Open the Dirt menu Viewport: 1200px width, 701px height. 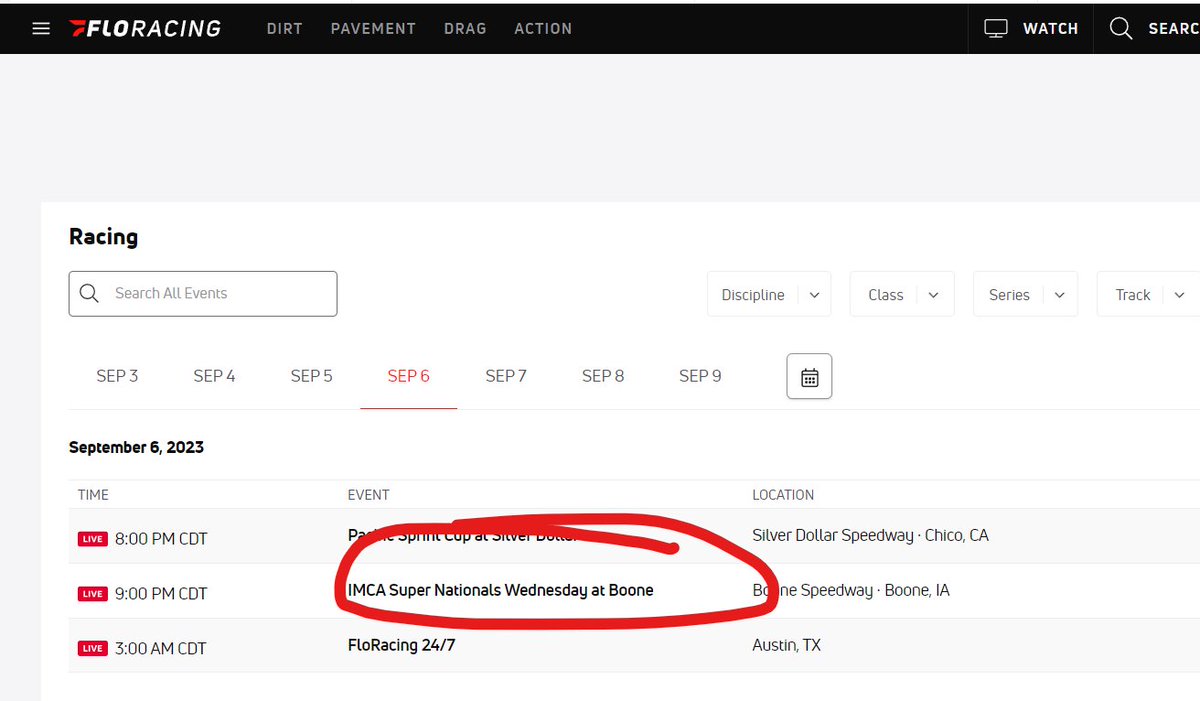284,28
